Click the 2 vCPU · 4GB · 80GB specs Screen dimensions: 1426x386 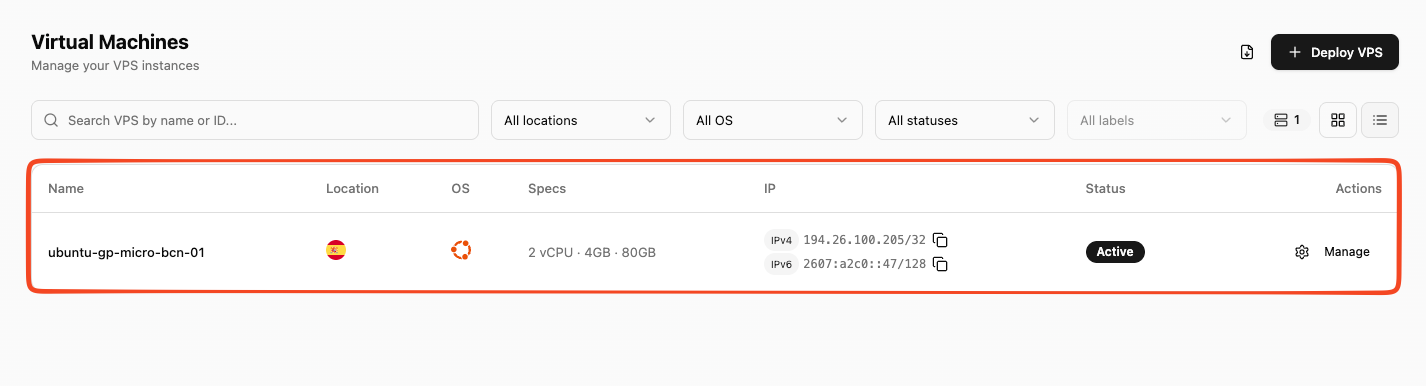click(592, 252)
